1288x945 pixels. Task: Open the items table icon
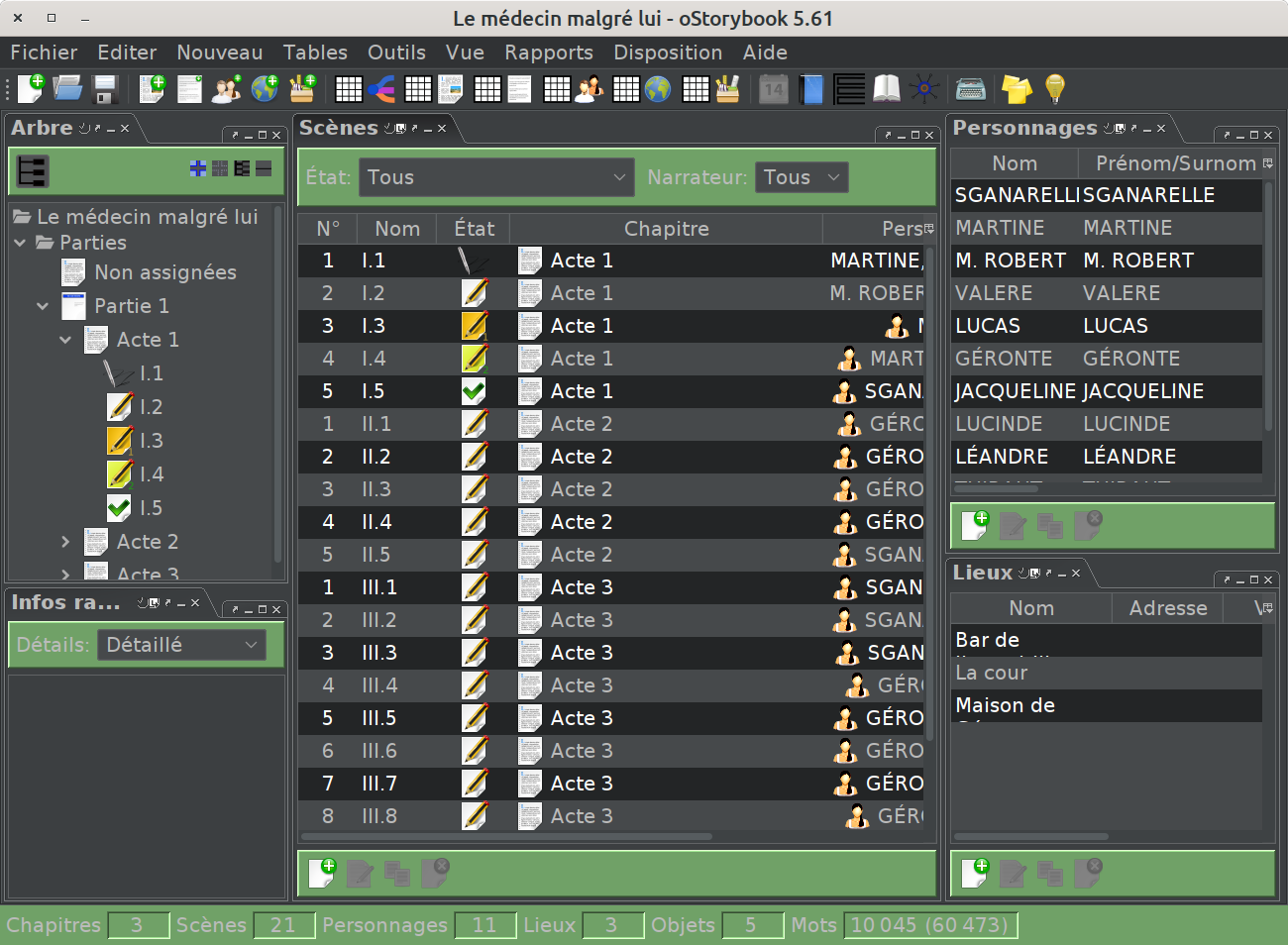click(712, 89)
